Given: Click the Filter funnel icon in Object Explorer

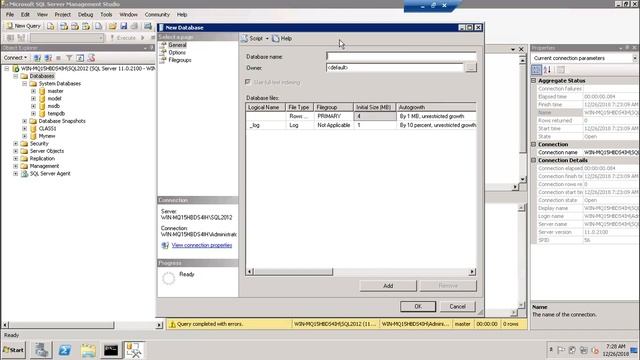Looking at the screenshot, I should coord(69,58).
